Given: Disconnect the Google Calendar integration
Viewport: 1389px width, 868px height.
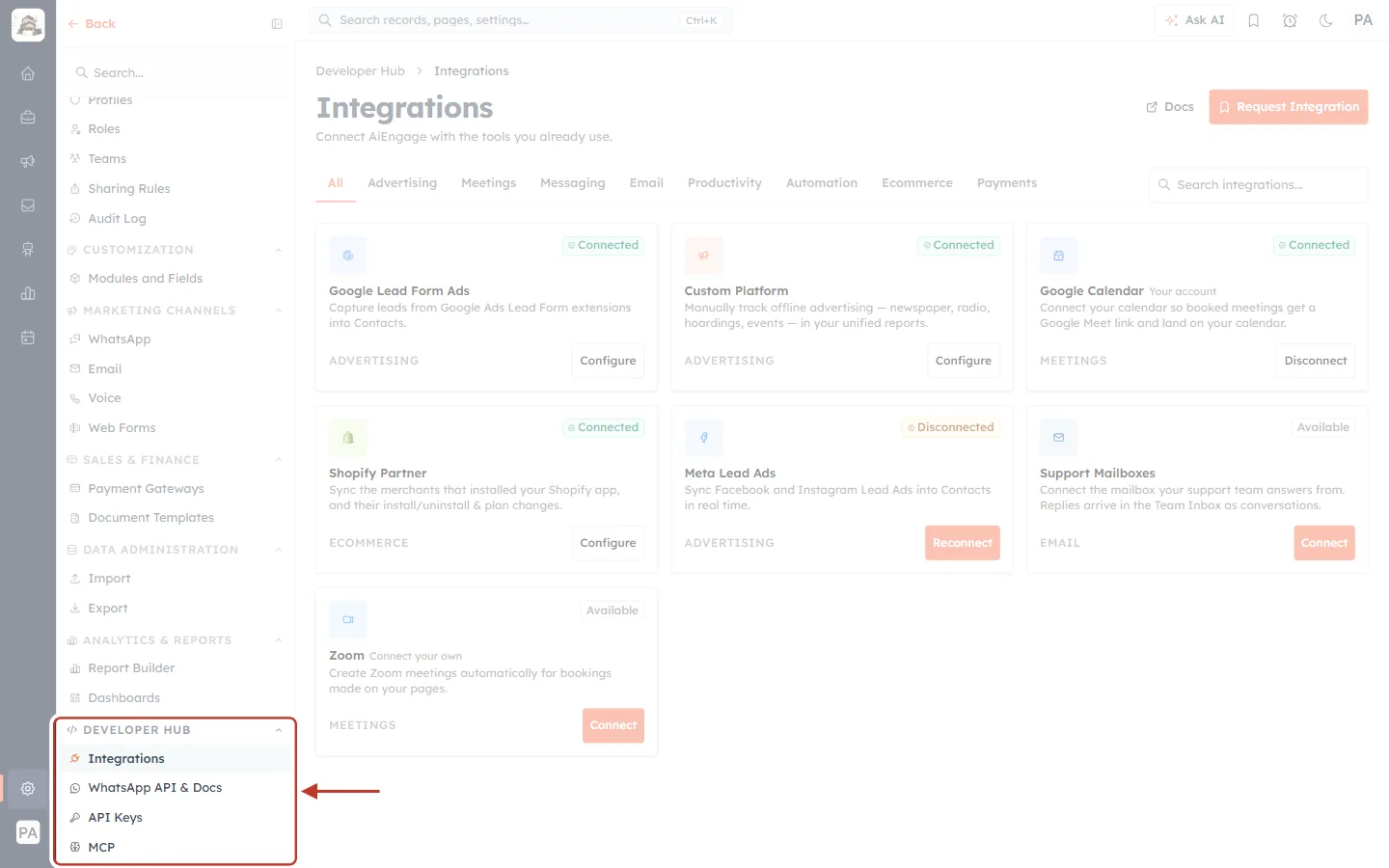Looking at the screenshot, I should [1316, 361].
